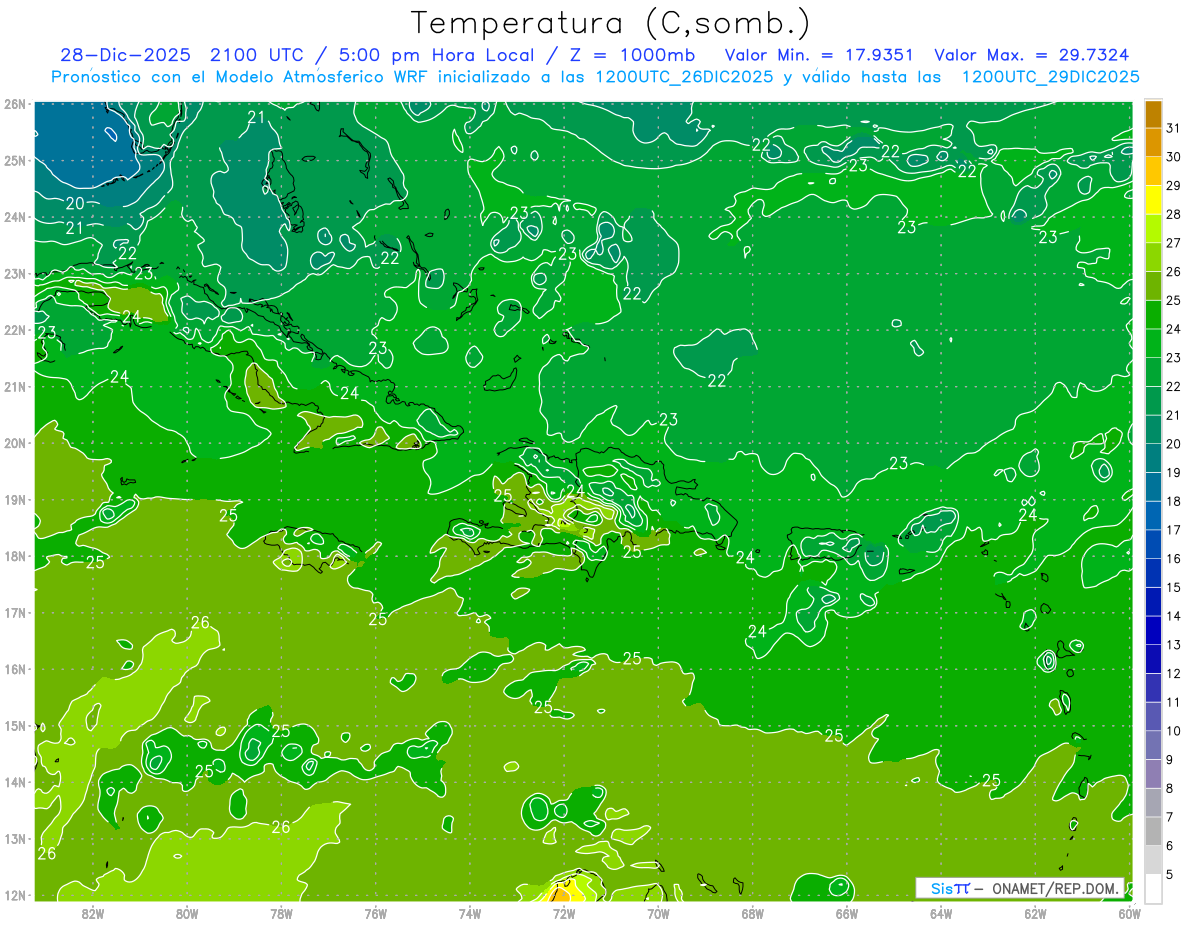Click the 80W longitude axis label
The image size is (1200, 927).
[x=187, y=913]
